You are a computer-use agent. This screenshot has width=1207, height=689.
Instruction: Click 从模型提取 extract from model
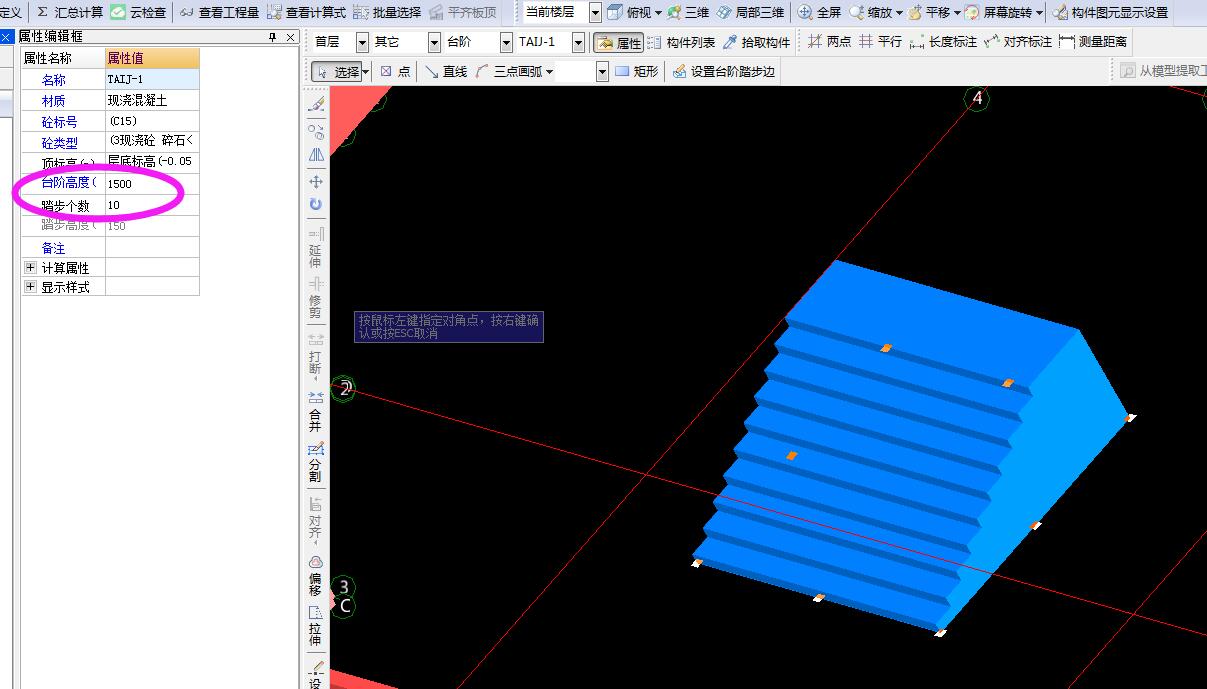[1162, 72]
